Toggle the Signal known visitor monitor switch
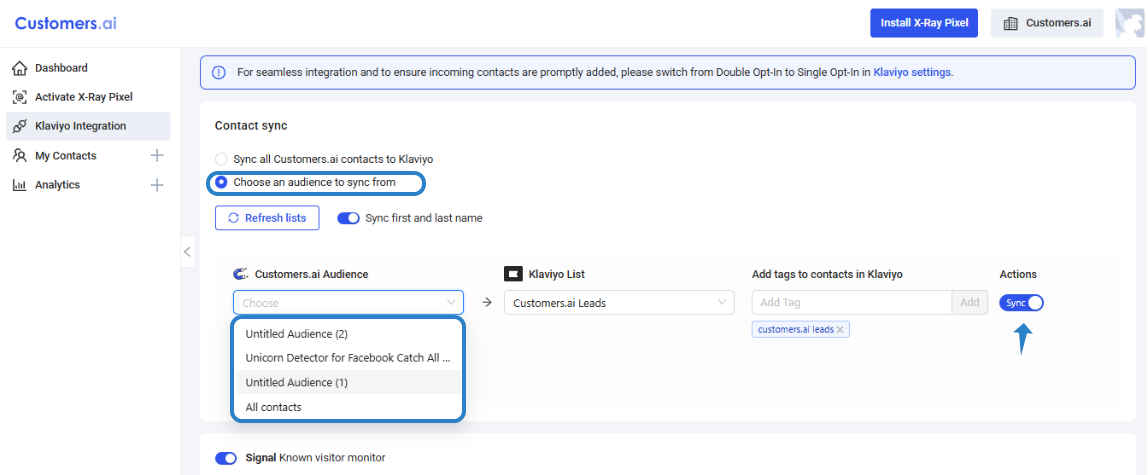 [x=226, y=458]
